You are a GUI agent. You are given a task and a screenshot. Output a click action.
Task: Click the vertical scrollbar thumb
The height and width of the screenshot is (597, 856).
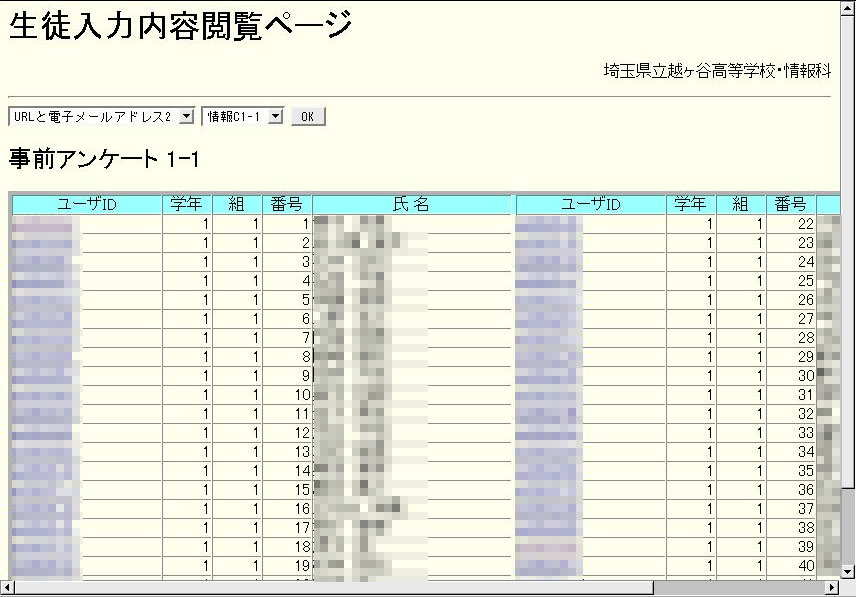point(847,250)
